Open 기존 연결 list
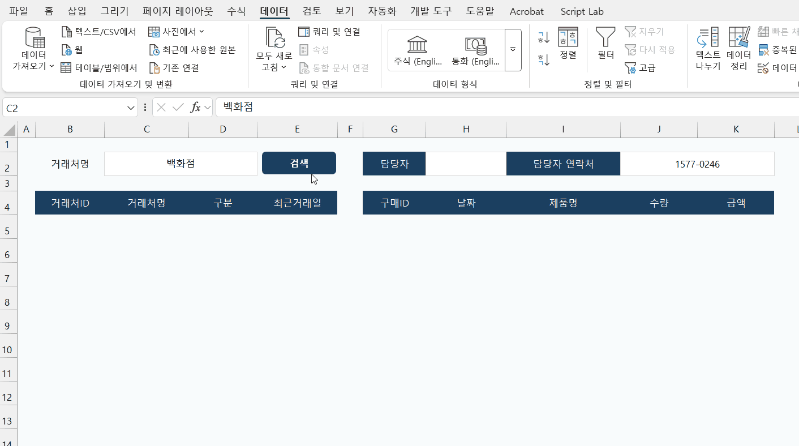This screenshot has height=446, width=799. [x=174, y=68]
